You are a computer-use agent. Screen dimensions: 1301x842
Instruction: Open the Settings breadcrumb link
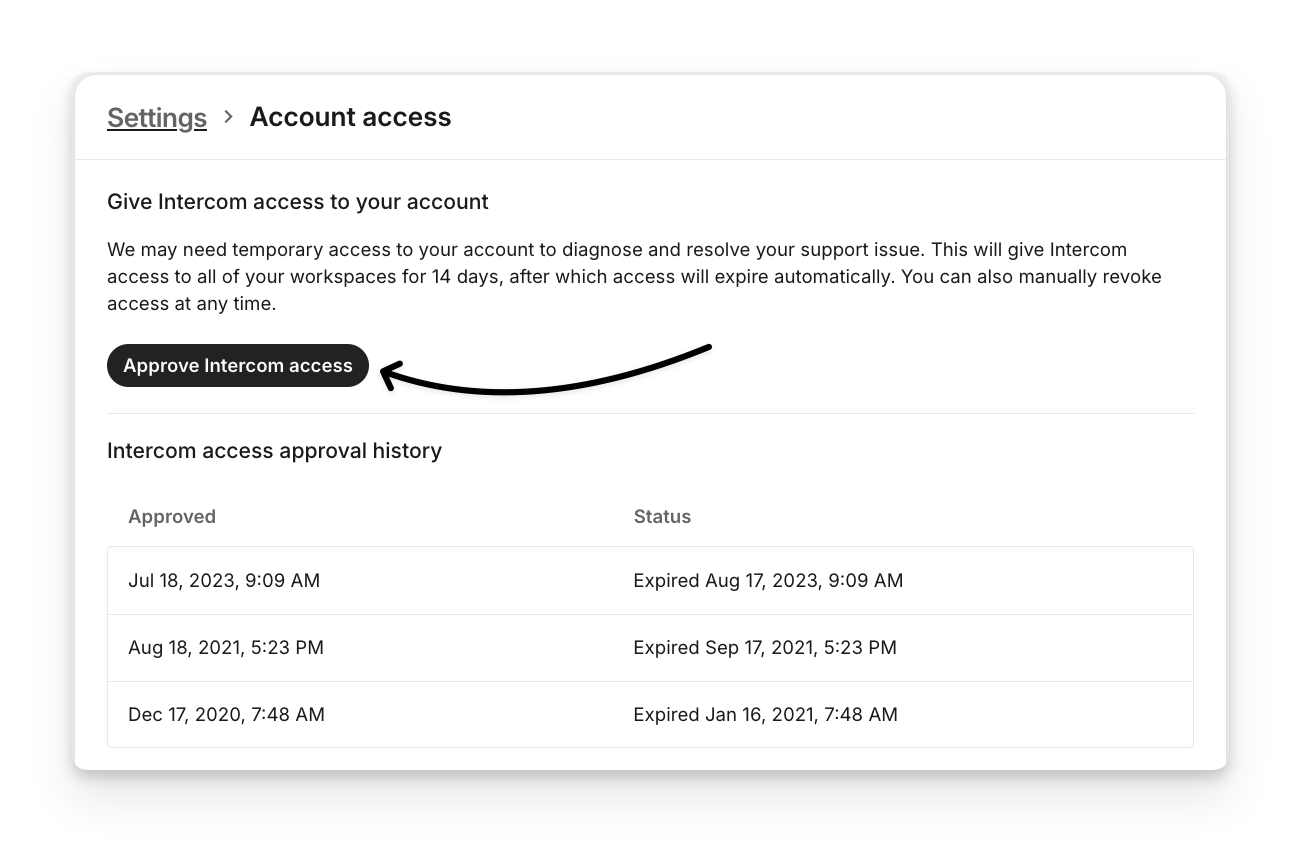[x=157, y=118]
